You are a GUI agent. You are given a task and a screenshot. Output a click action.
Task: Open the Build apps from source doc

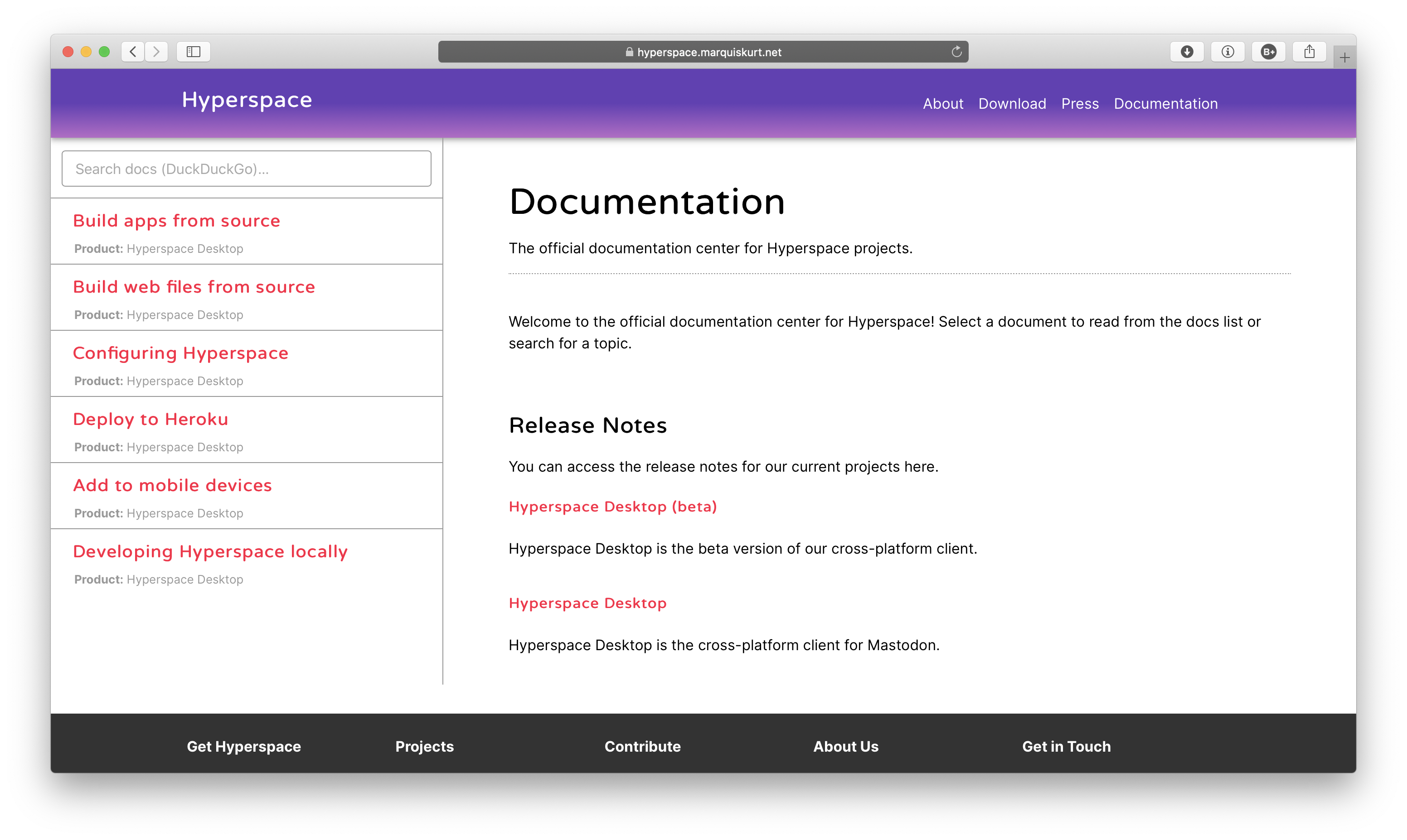177,221
